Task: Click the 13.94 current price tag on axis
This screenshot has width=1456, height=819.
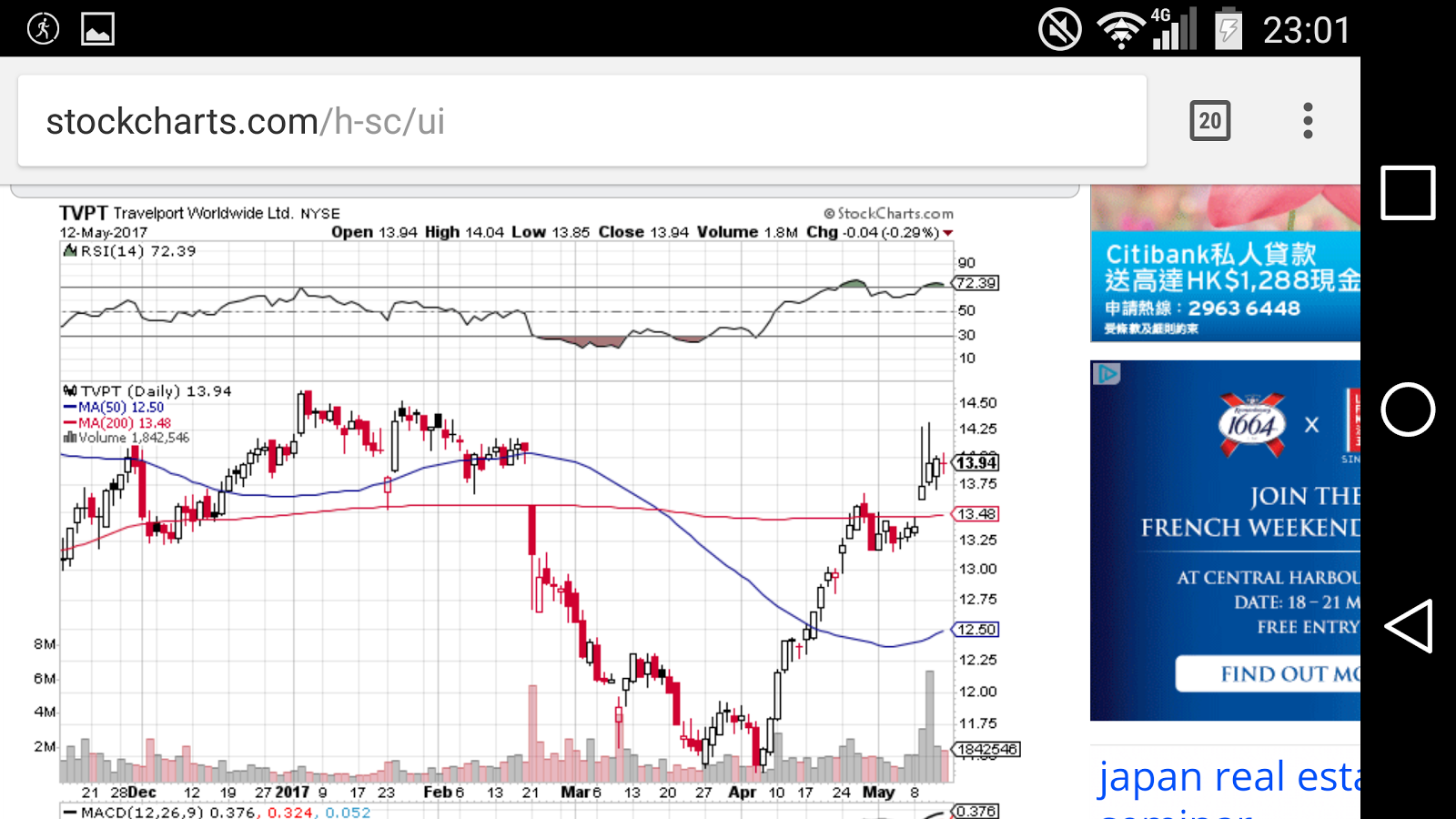Action: (976, 463)
